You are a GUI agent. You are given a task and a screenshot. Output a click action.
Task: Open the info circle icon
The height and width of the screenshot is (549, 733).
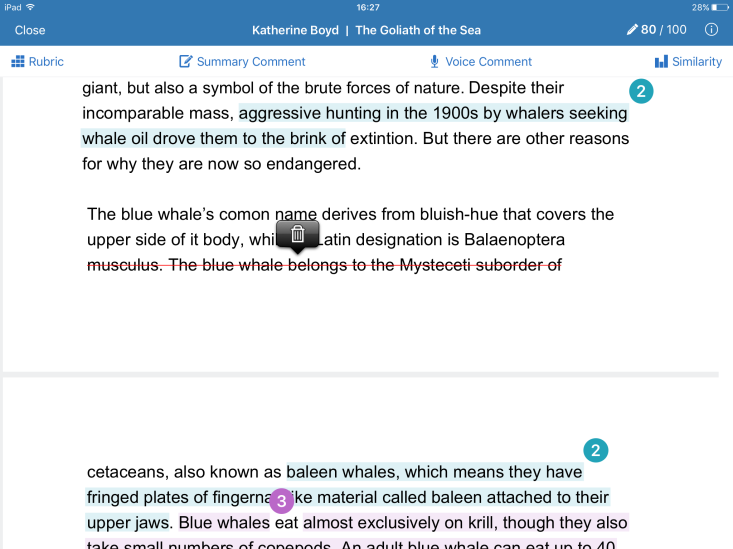711,30
